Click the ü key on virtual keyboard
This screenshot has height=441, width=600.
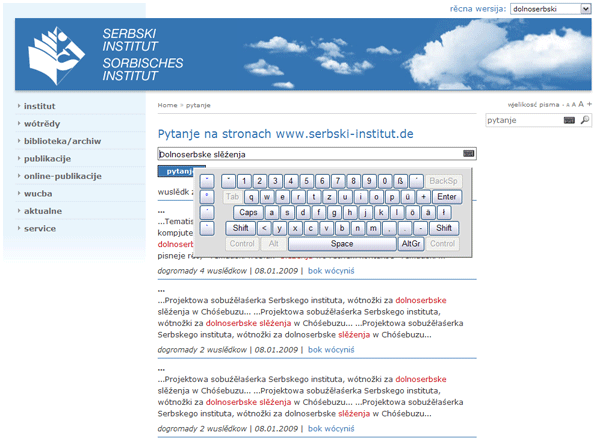coord(408,197)
